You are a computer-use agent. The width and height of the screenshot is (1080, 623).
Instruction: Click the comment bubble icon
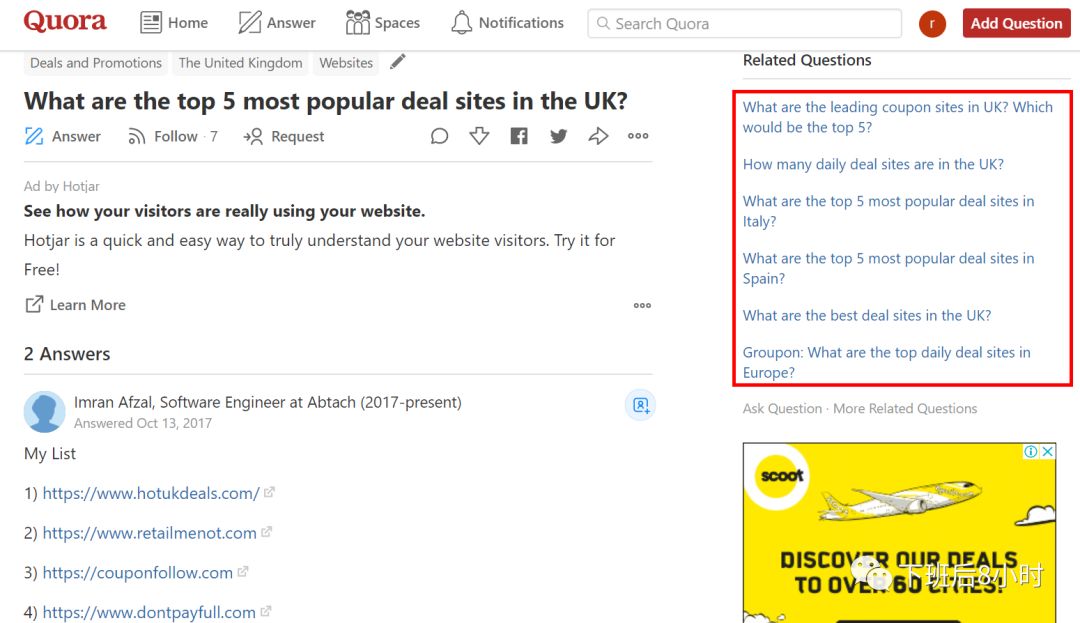[439, 136]
